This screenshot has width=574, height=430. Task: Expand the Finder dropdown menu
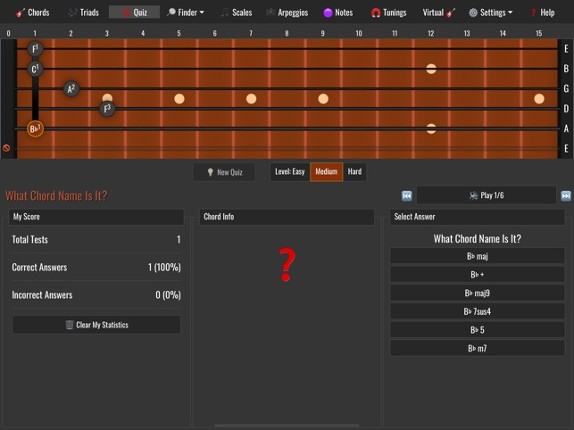pyautogui.click(x=186, y=13)
